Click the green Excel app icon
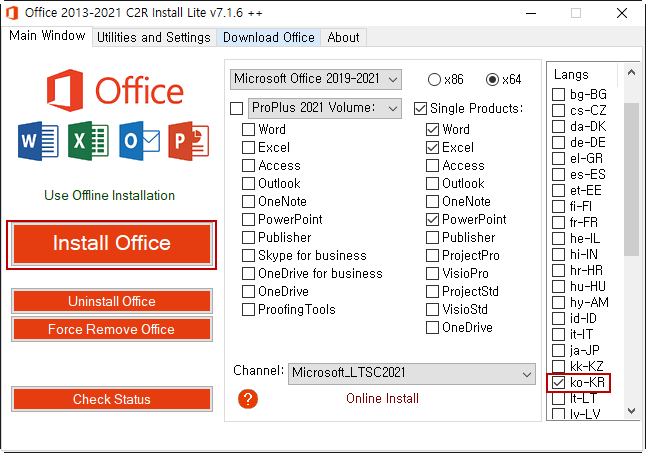Screen dimensions: 646x453 click(x=89, y=141)
